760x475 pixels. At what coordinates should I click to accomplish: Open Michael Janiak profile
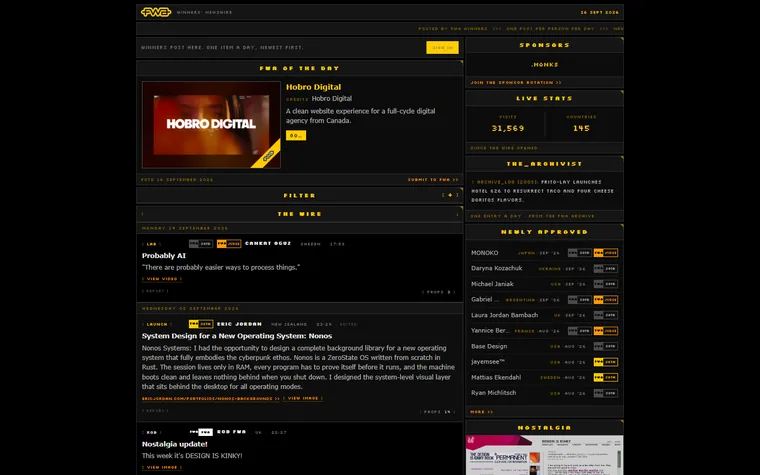click(x=492, y=284)
